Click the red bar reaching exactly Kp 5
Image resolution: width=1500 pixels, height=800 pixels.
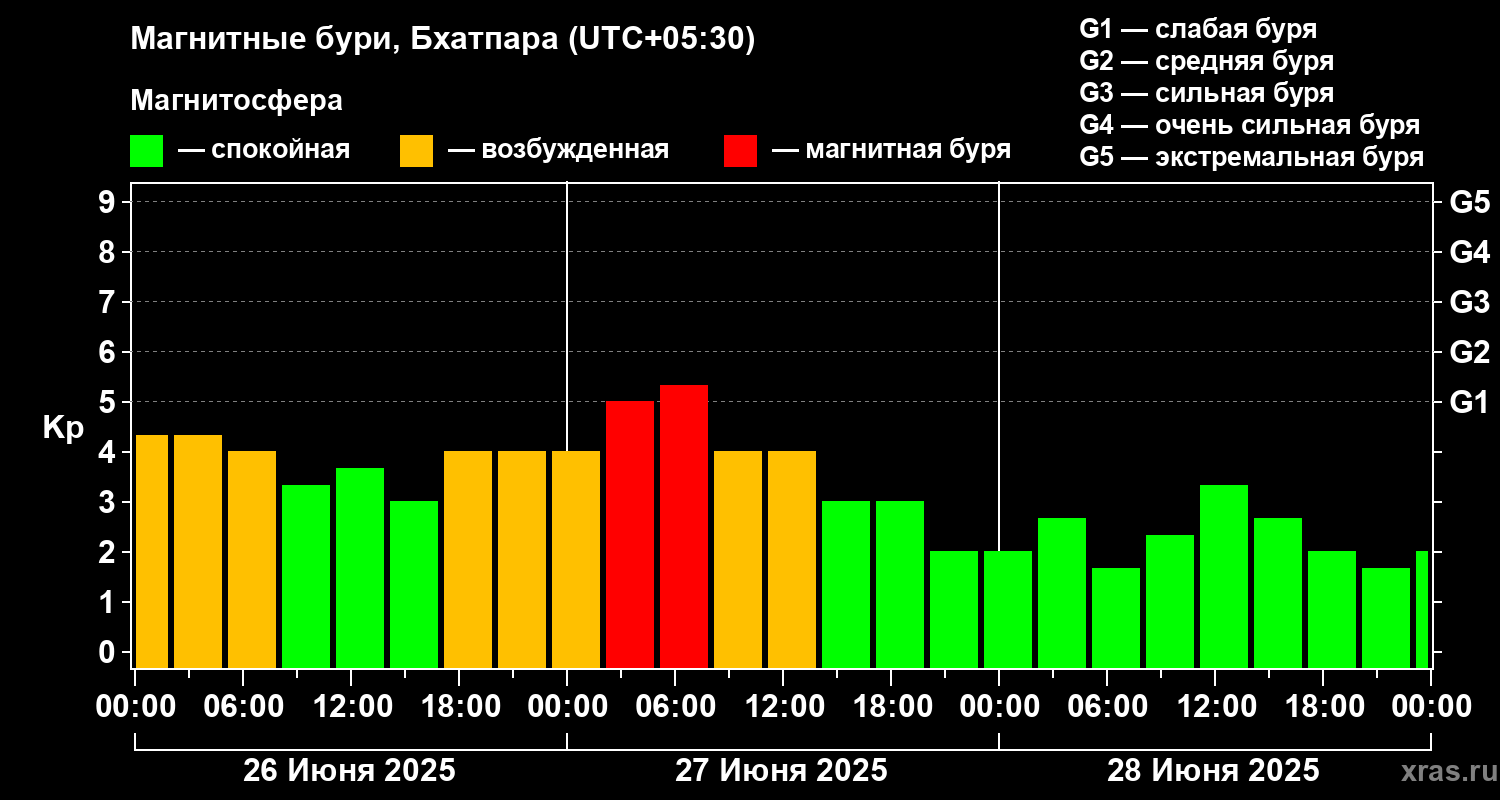(x=630, y=535)
